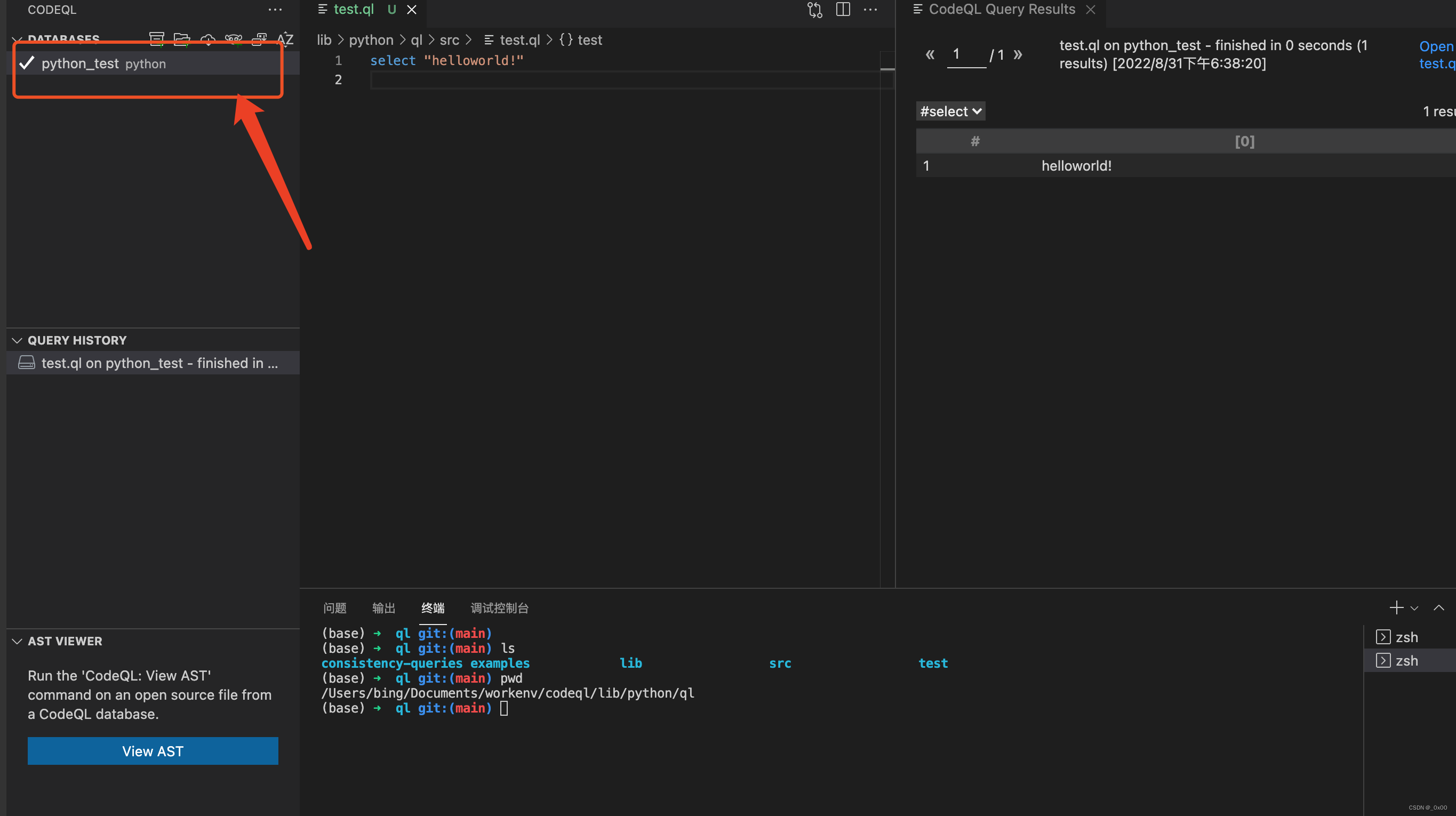This screenshot has width=1456, height=816.
Task: Add database from archive icon
Action: click(157, 38)
